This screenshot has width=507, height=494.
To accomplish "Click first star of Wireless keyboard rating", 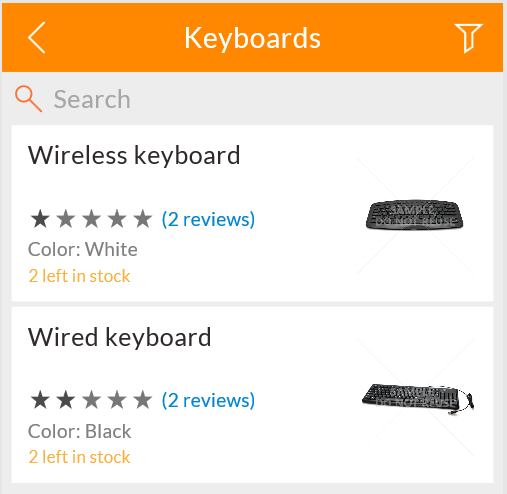I will pyautogui.click(x=40, y=219).
